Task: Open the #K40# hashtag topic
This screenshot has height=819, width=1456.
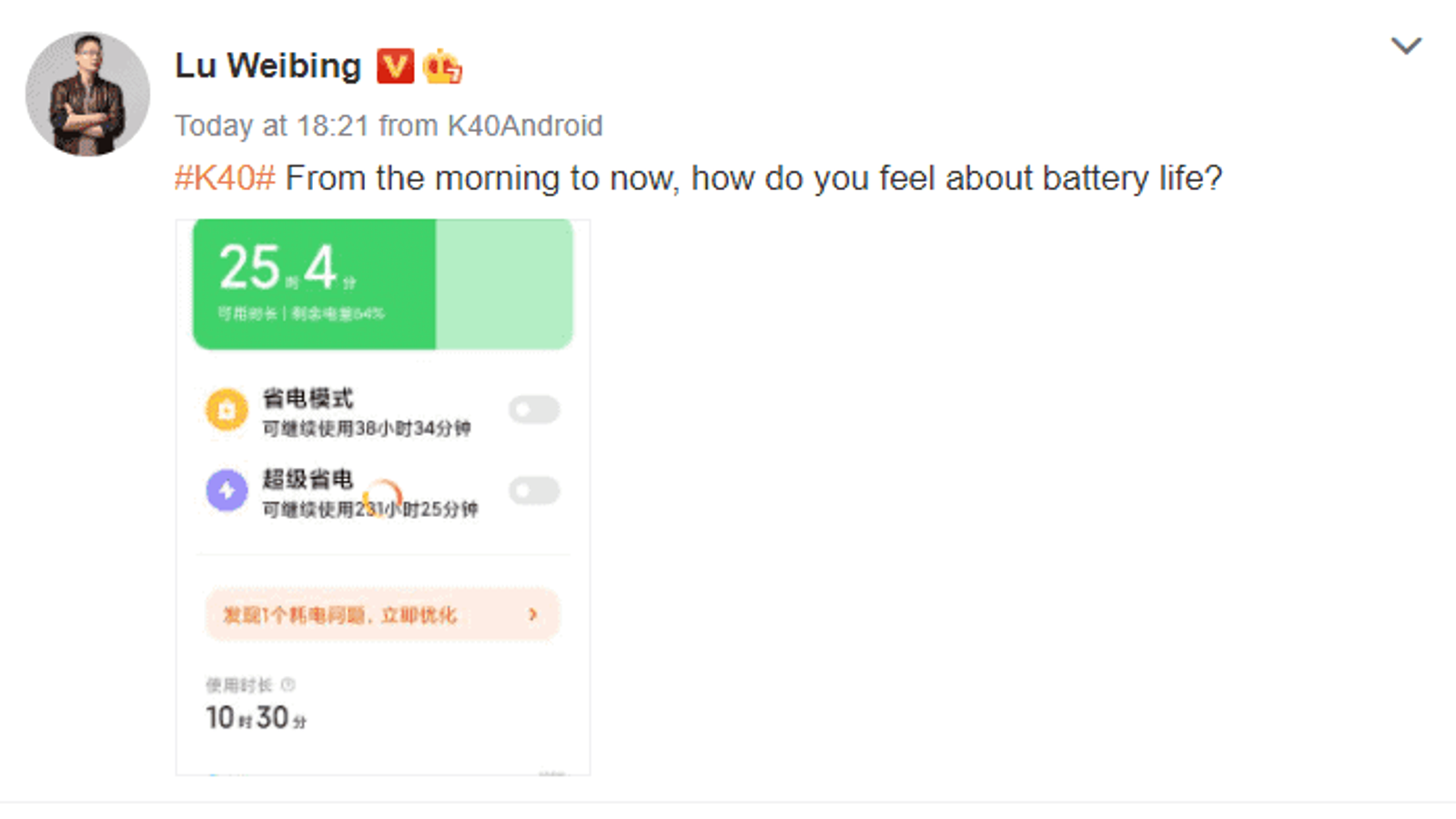Action: [x=225, y=178]
